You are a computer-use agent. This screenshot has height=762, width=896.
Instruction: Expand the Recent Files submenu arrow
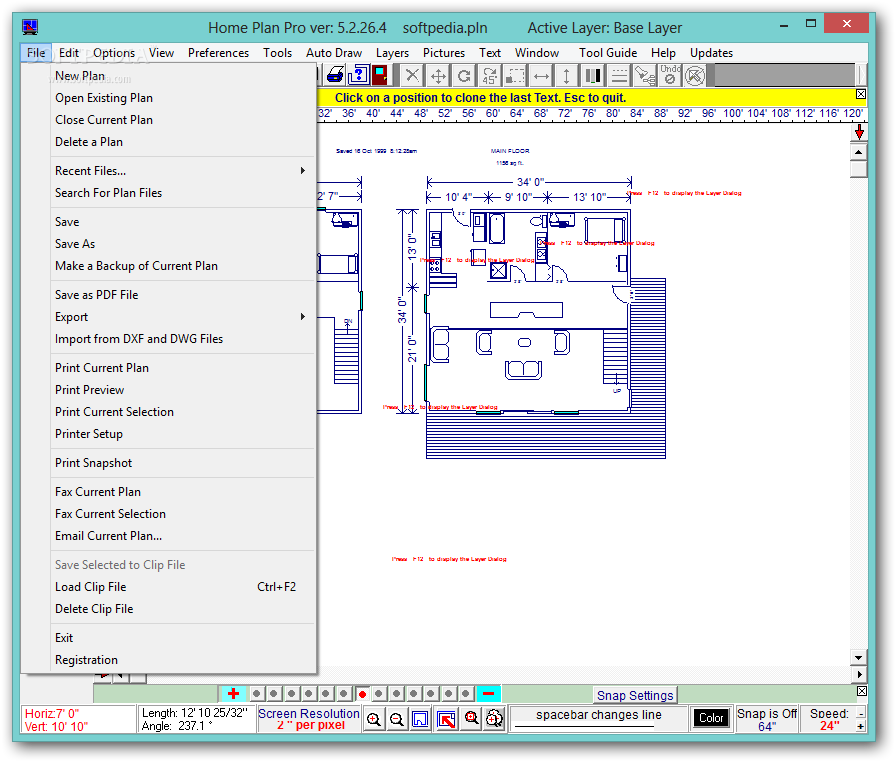pyautogui.click(x=303, y=171)
